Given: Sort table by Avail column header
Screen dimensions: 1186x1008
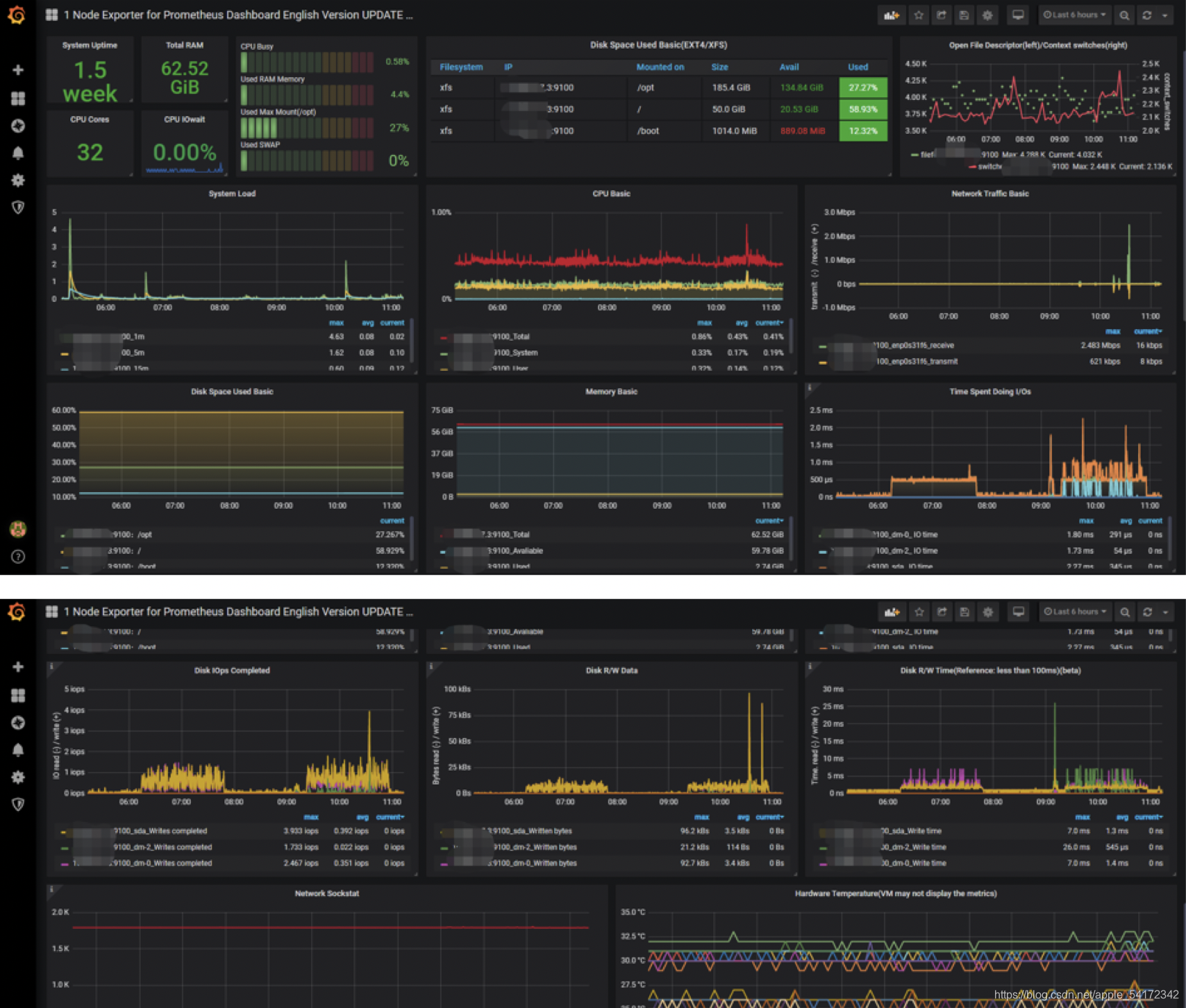Looking at the screenshot, I should tap(789, 67).
